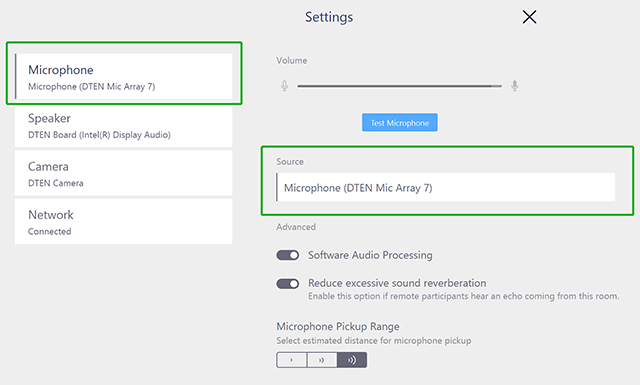
Task: Open the microphone Source dropdown
Action: [446, 187]
